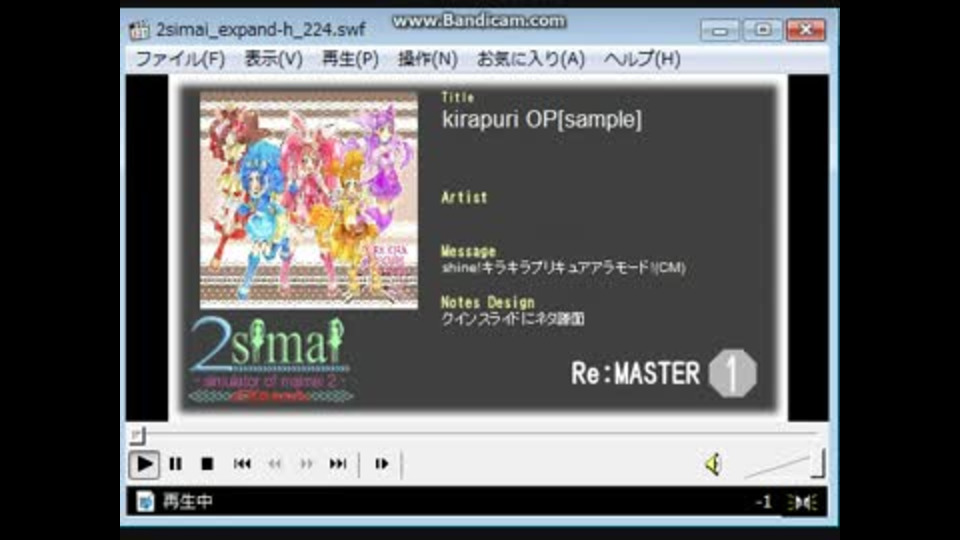Click the fast forward button
960x540 pixels.
coord(306,464)
